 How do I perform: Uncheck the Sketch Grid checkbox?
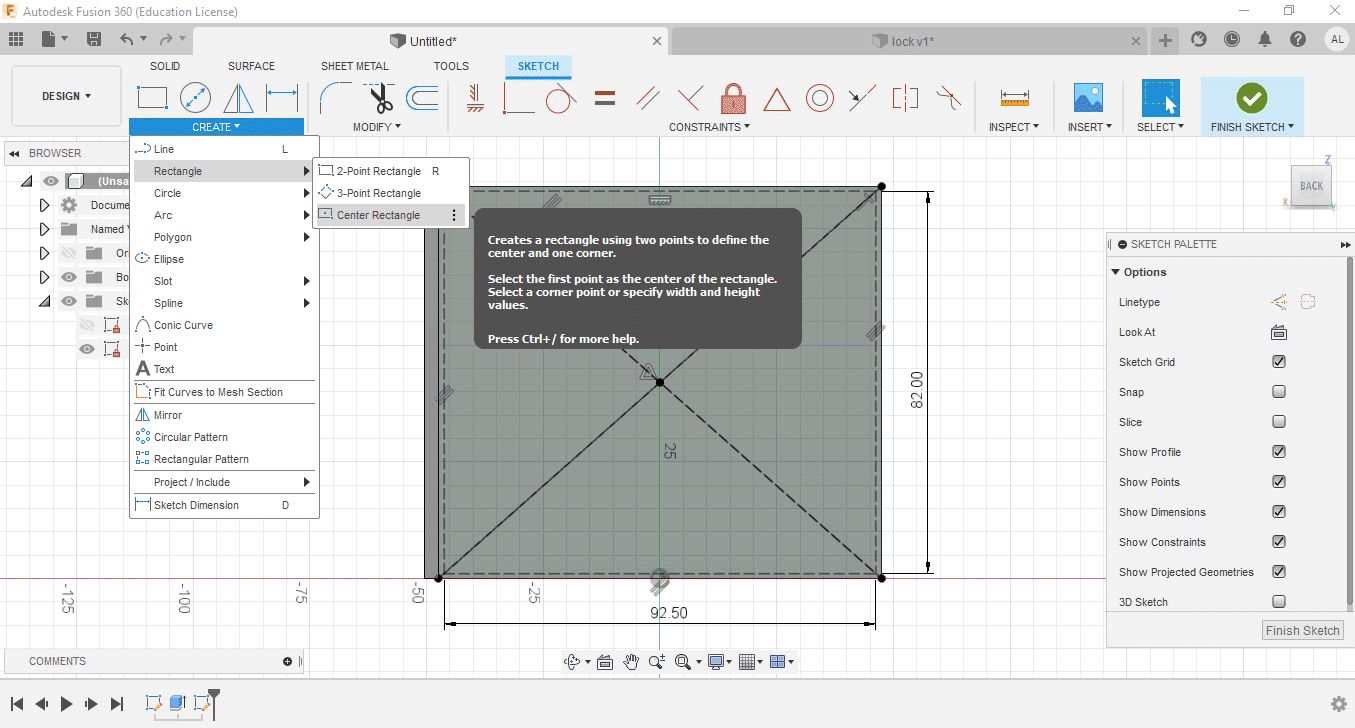(1278, 362)
